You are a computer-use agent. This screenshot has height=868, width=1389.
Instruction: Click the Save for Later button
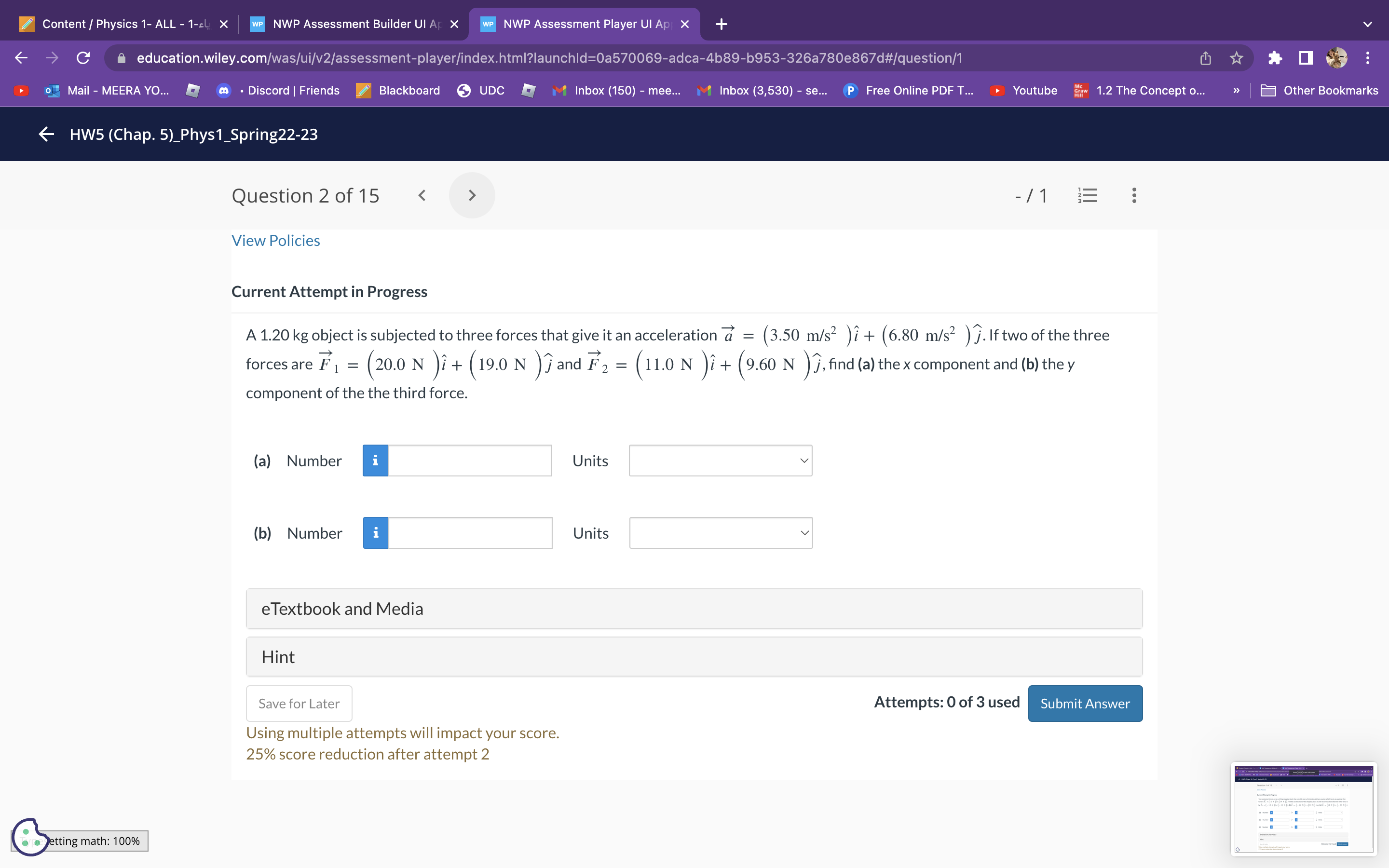[299, 703]
